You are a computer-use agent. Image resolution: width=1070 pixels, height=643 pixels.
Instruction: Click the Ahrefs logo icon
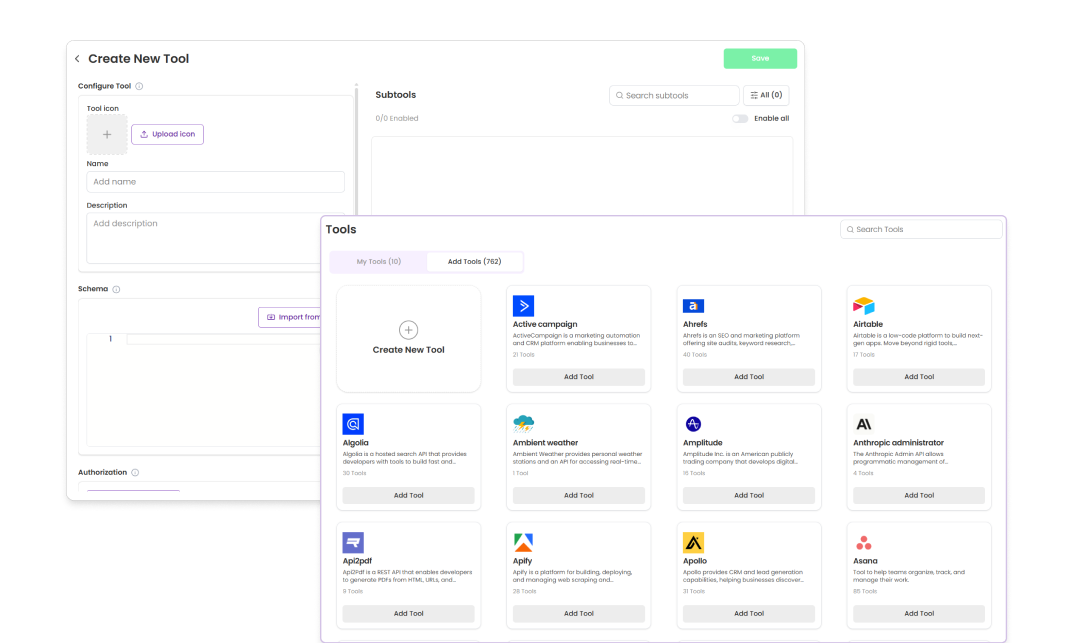[x=693, y=306]
